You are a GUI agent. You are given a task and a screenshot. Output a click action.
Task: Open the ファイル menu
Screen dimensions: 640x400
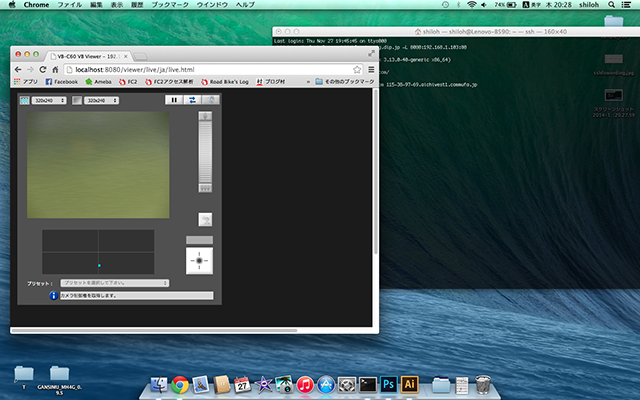click(69, 5)
